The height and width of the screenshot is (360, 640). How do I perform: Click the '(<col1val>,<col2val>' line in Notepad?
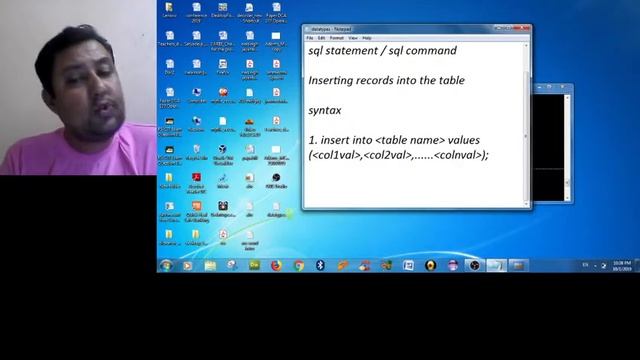tap(398, 155)
